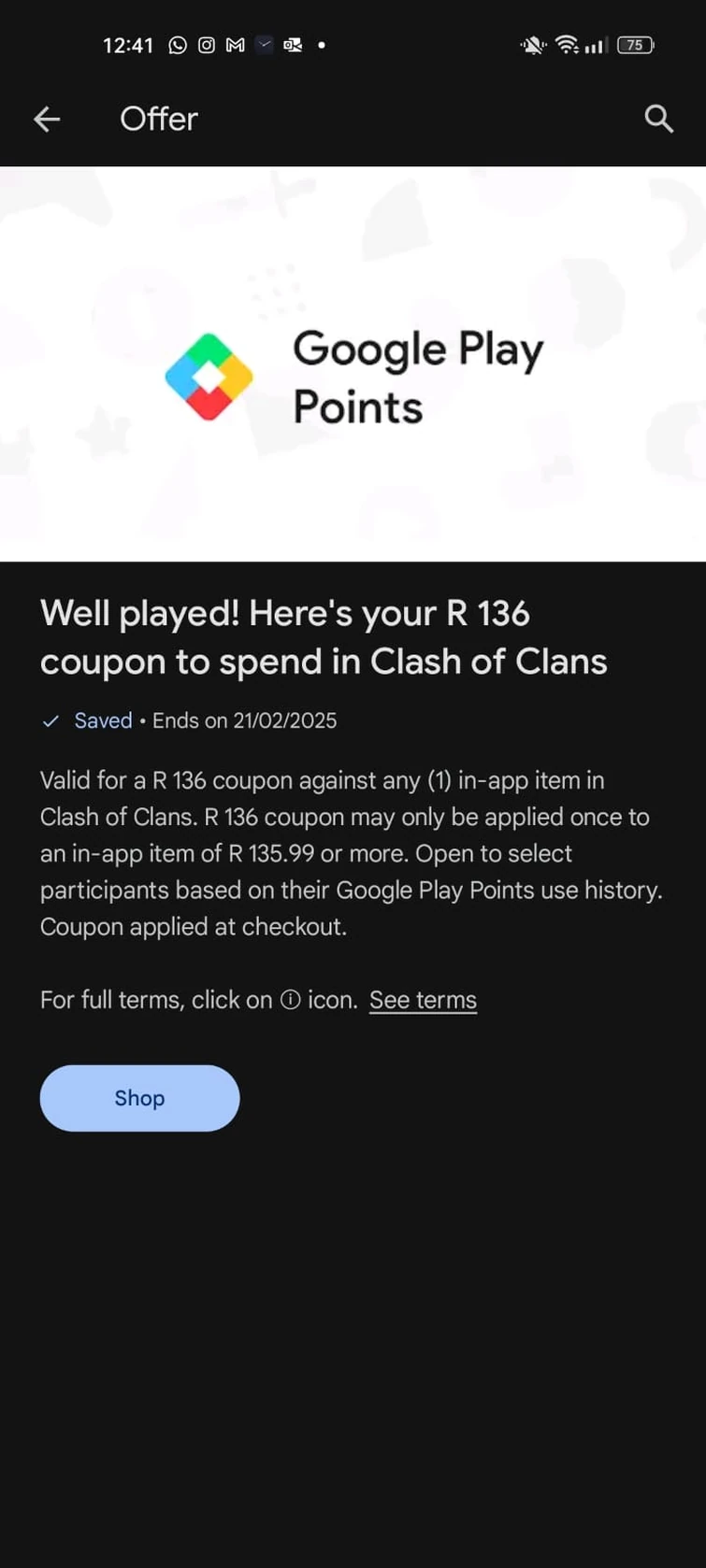Click the checkmark next to Saved
Viewport: 706px width, 1568px height.
(50, 720)
